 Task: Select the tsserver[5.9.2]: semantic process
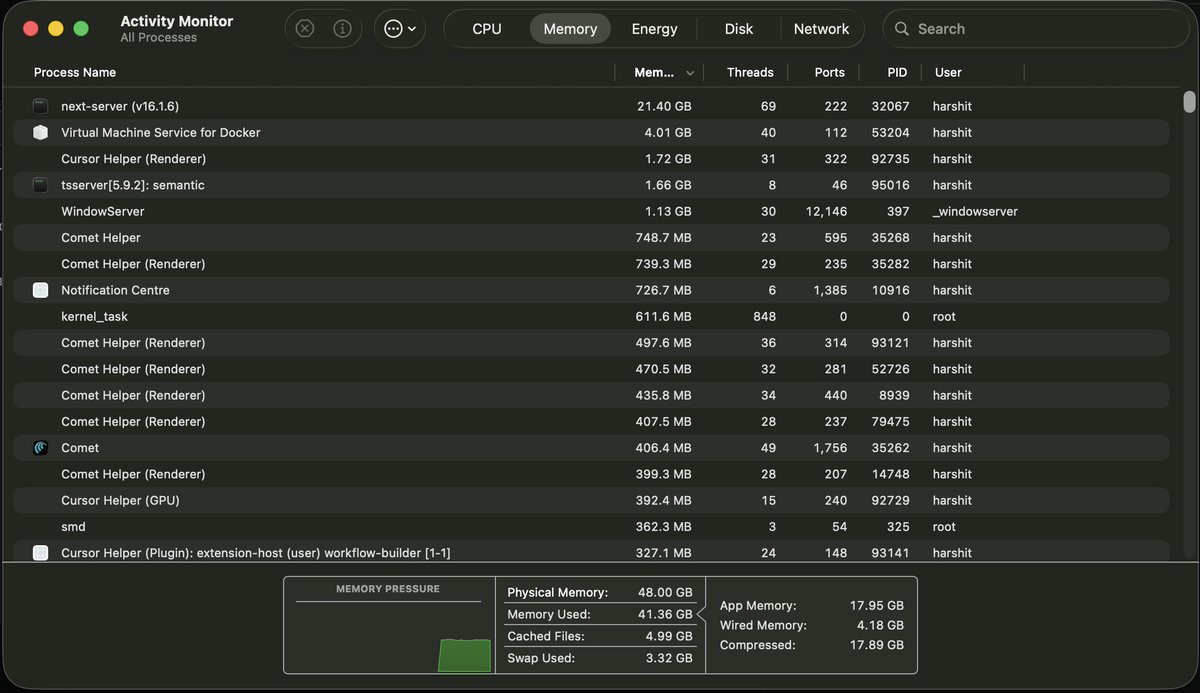click(590, 185)
